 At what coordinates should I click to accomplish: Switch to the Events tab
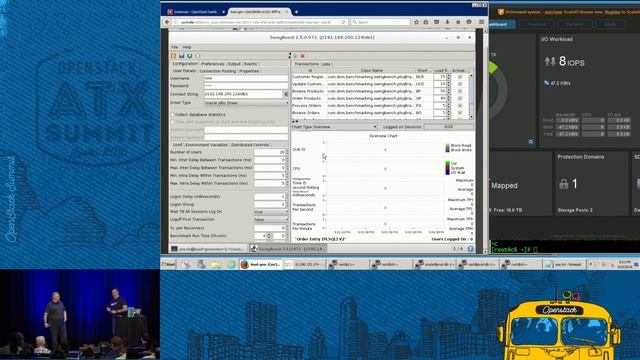click(x=250, y=64)
